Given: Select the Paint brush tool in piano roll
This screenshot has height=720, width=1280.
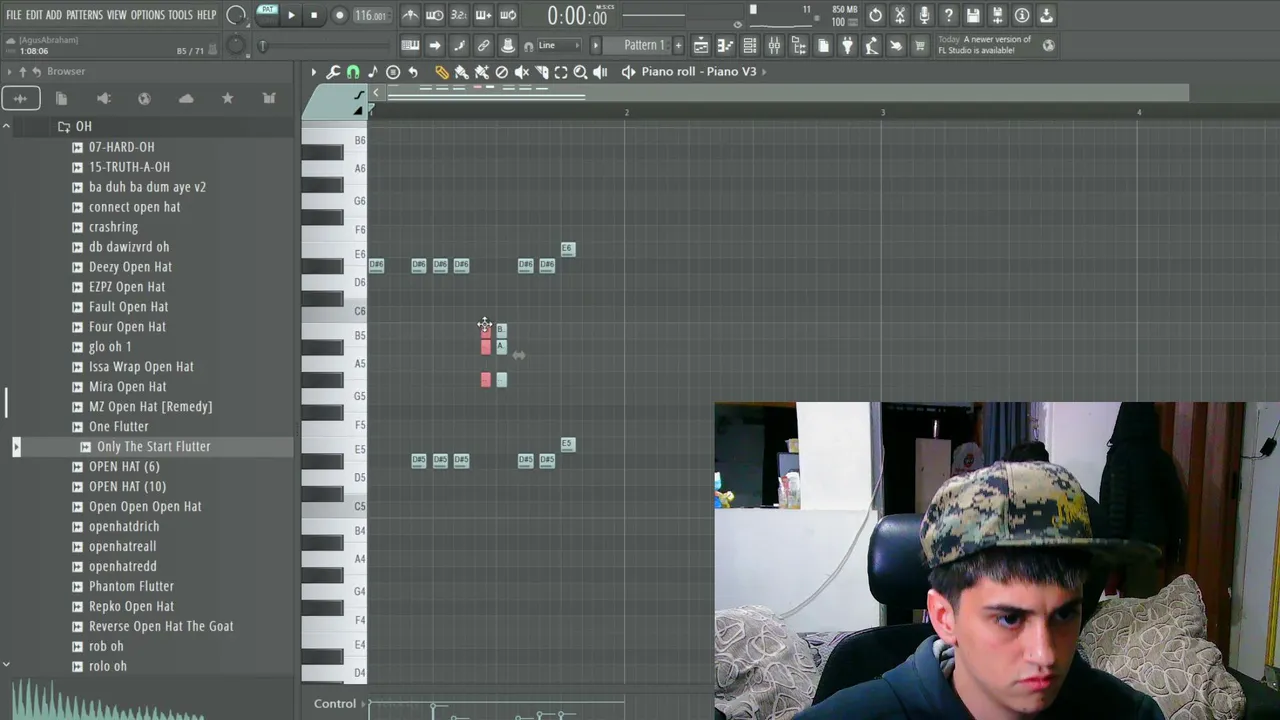Looking at the screenshot, I should [x=461, y=72].
